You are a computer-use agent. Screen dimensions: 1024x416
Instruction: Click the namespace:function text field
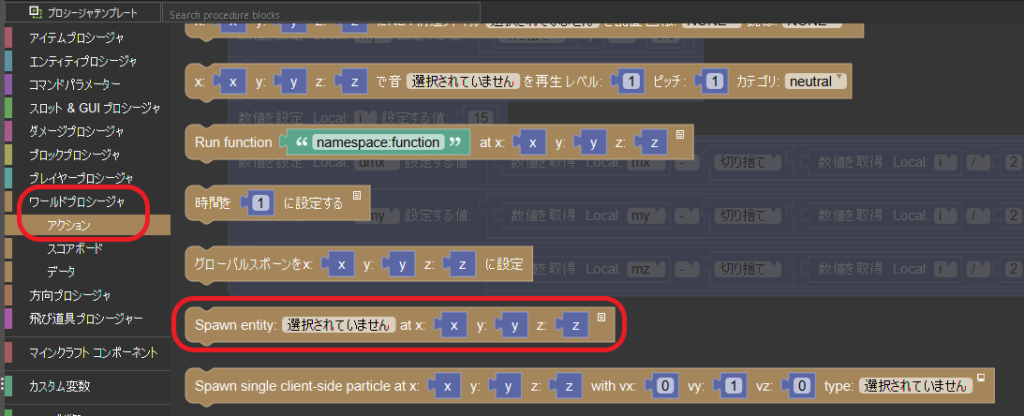click(x=377, y=143)
